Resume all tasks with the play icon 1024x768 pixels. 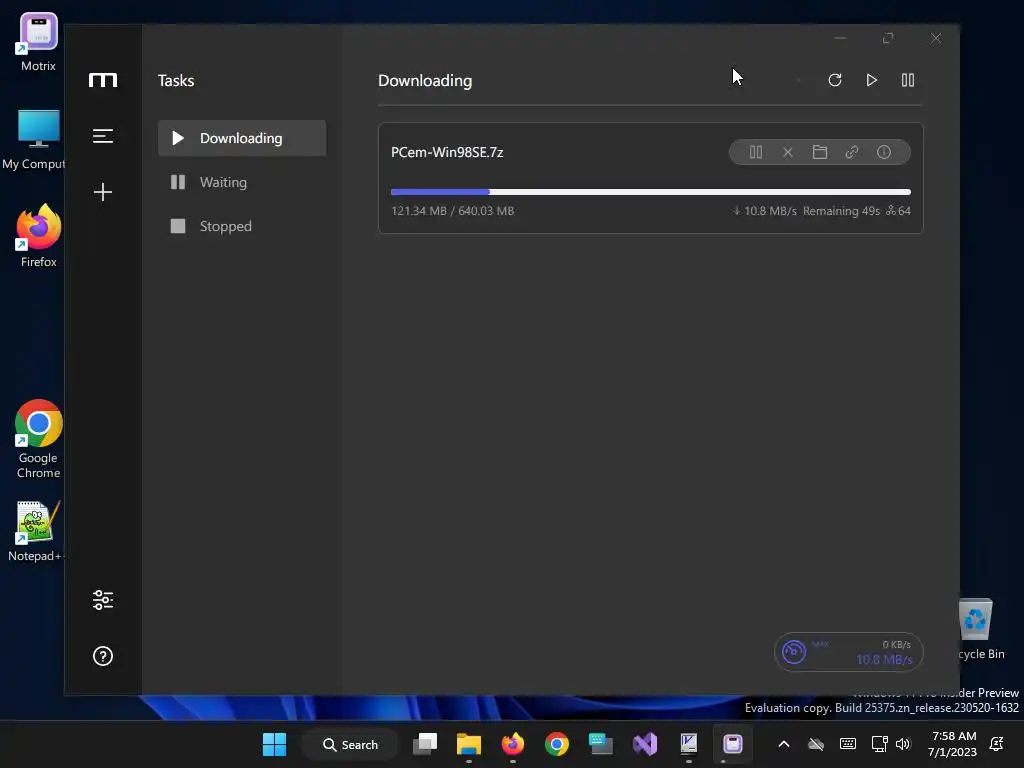point(871,80)
